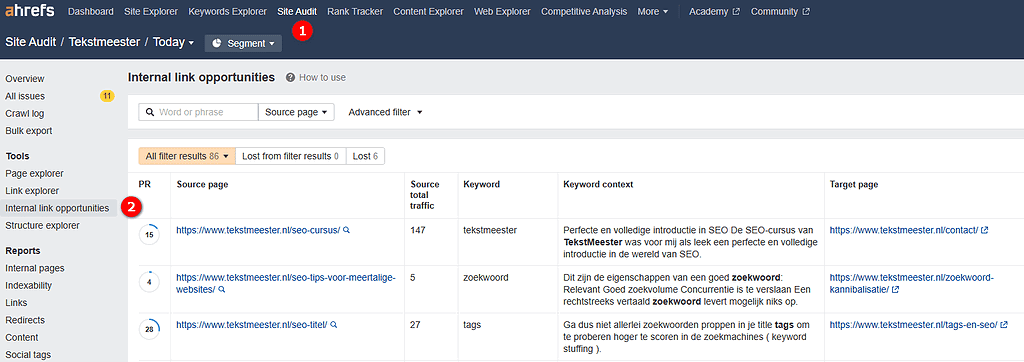
Task: Inspect the seo-cursus URL with magnifier icon
Action: tap(347, 230)
